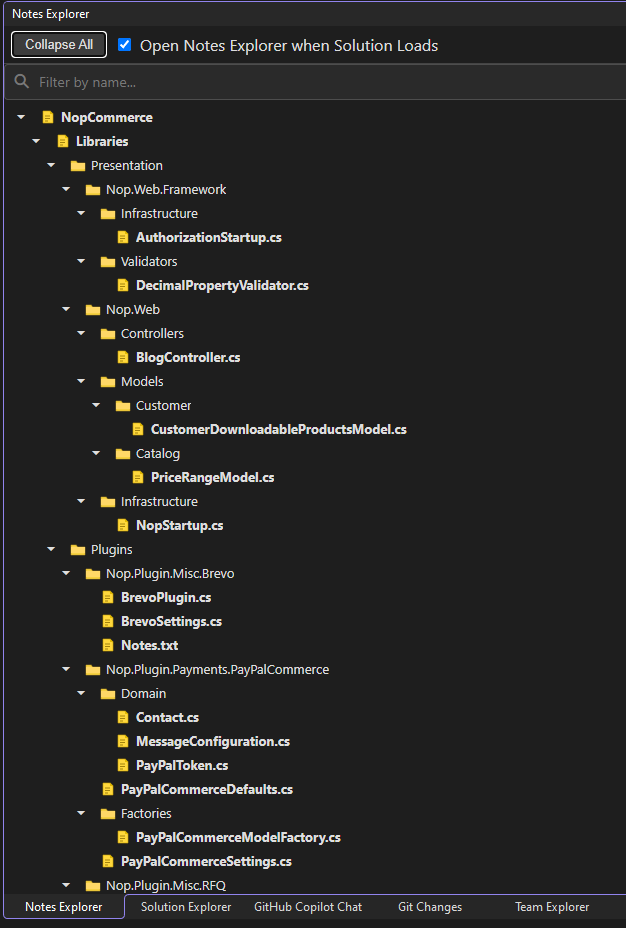Collapse the Domain folder
Screen dimensions: 626x928
coord(81,693)
